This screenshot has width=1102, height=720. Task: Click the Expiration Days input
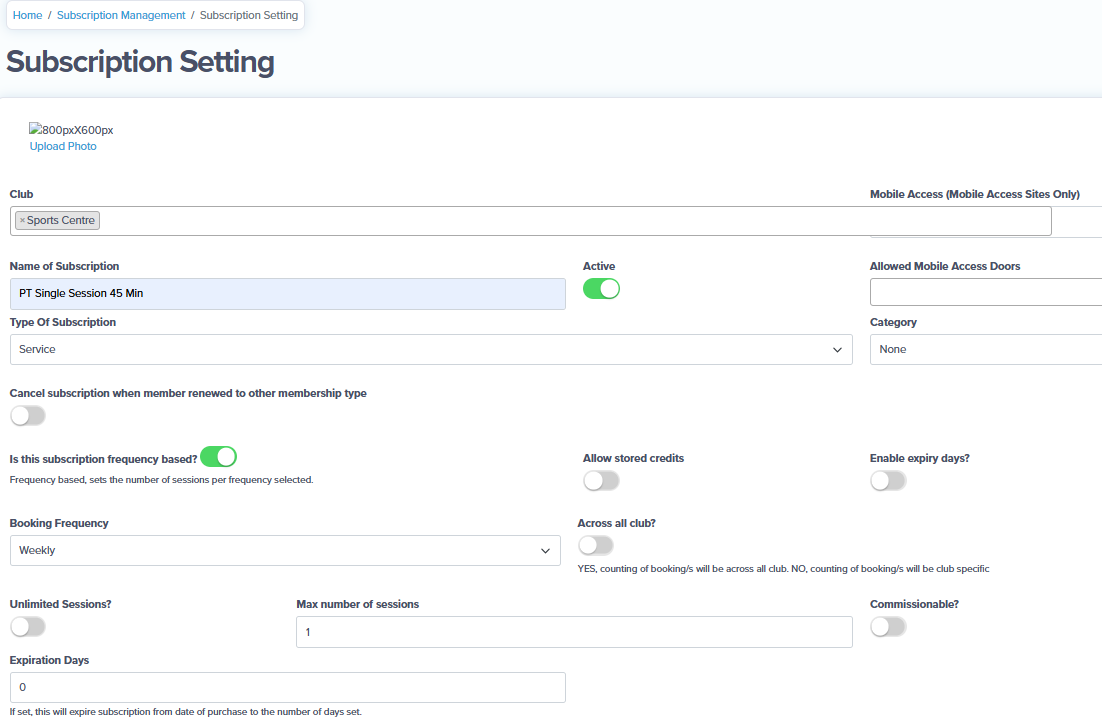tap(287, 688)
